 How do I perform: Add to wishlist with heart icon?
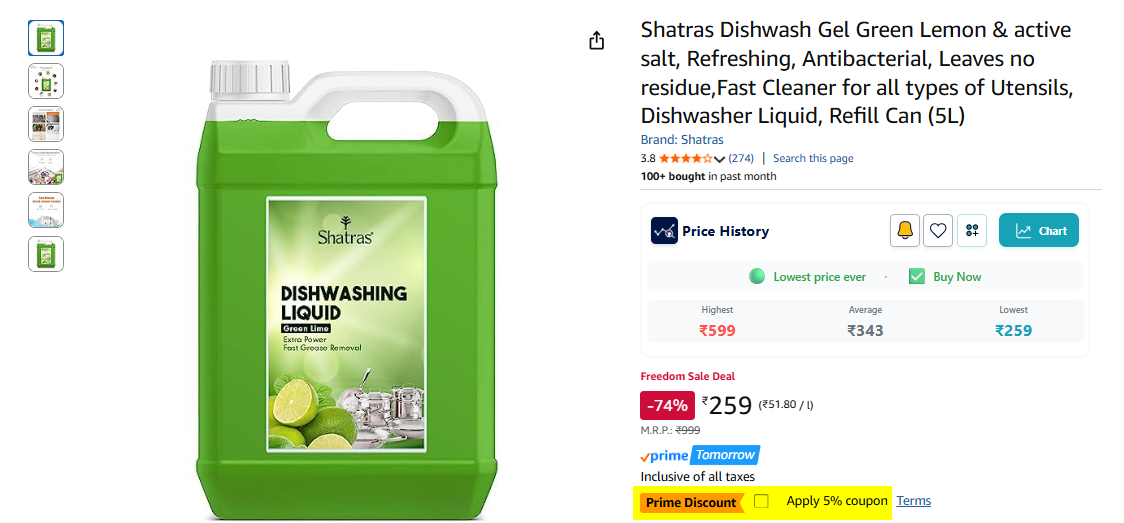pyautogui.click(x=938, y=231)
